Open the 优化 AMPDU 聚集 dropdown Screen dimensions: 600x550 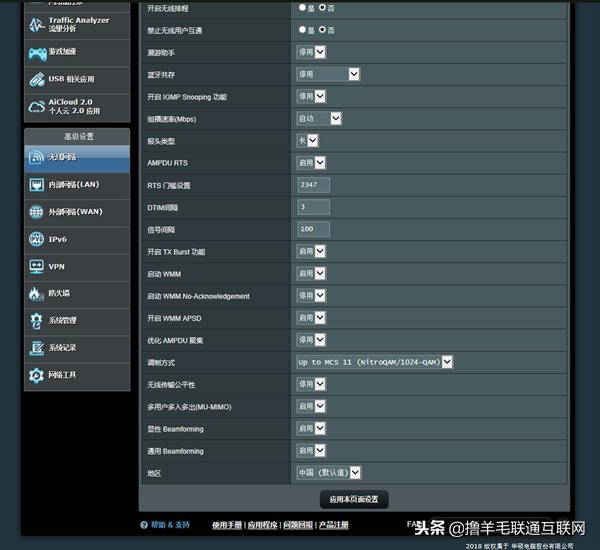pos(311,340)
